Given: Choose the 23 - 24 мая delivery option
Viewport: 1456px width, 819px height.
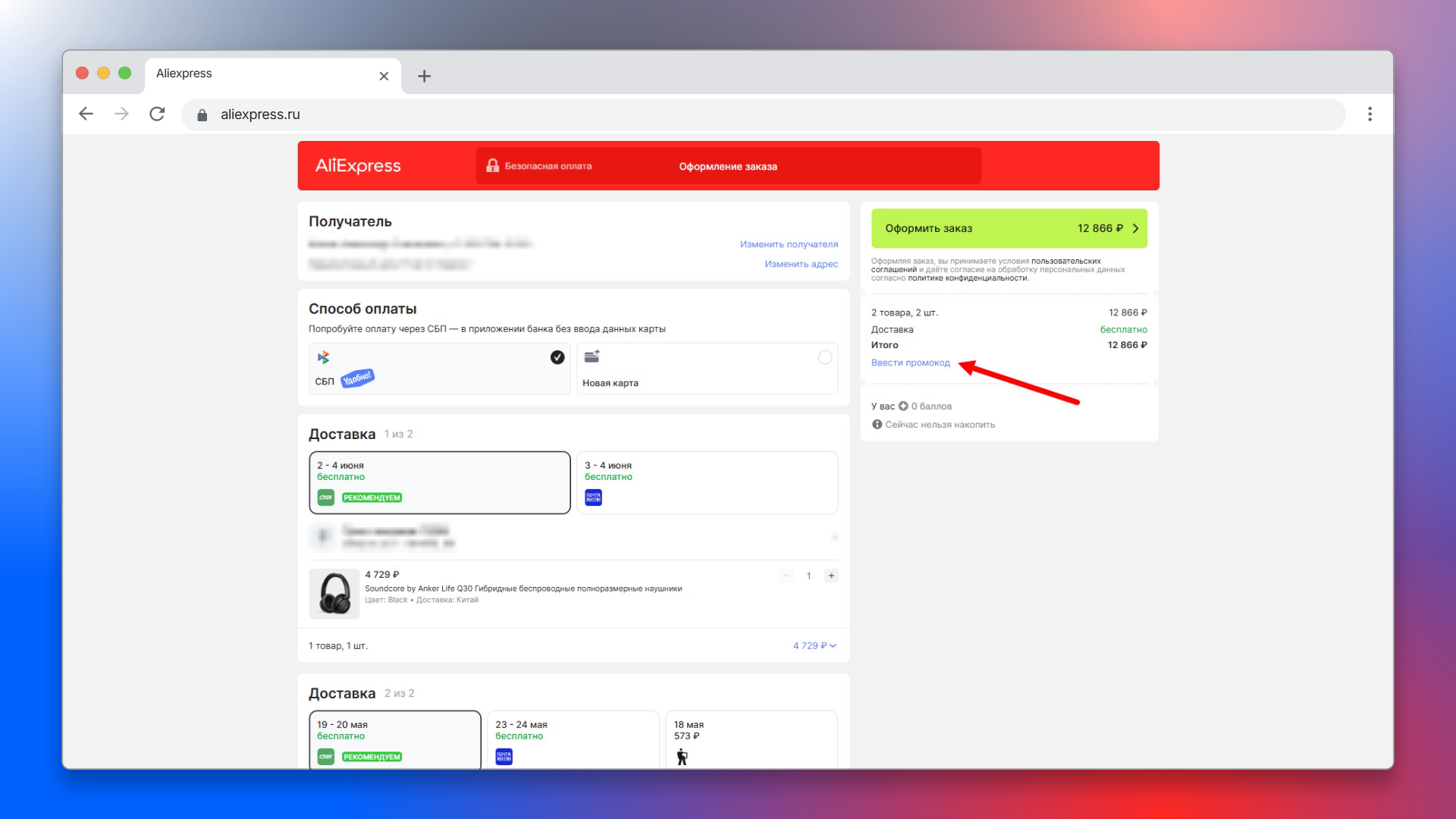Looking at the screenshot, I should tap(573, 739).
